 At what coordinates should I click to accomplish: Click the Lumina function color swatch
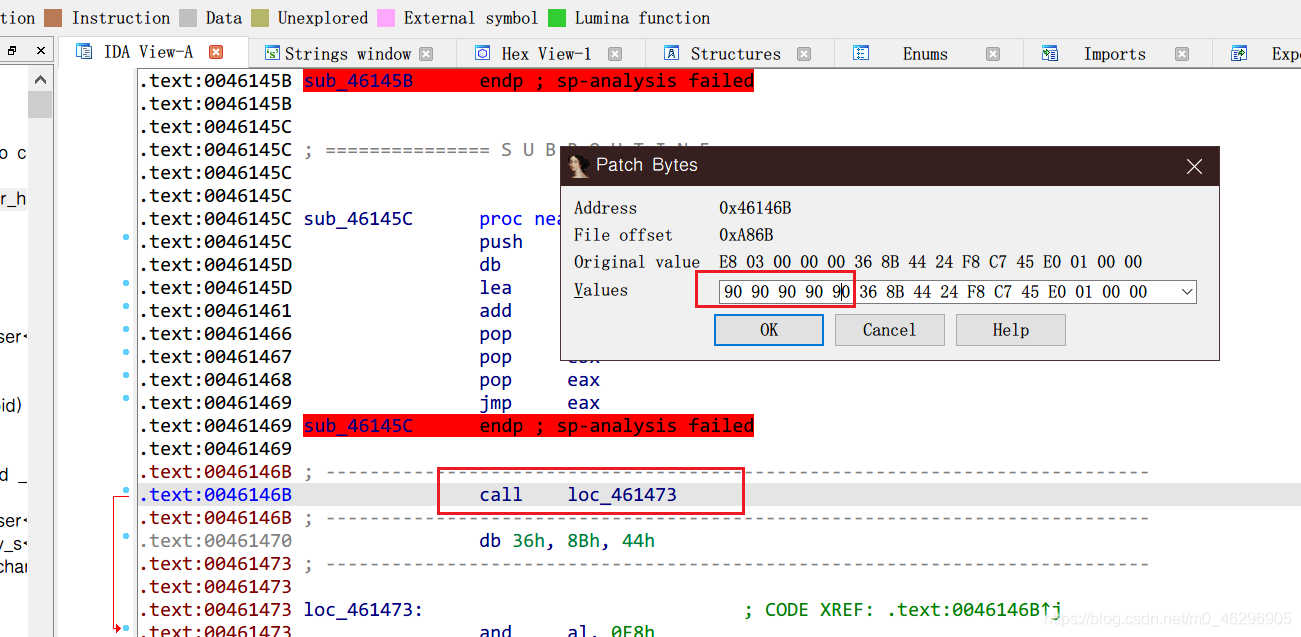click(557, 18)
